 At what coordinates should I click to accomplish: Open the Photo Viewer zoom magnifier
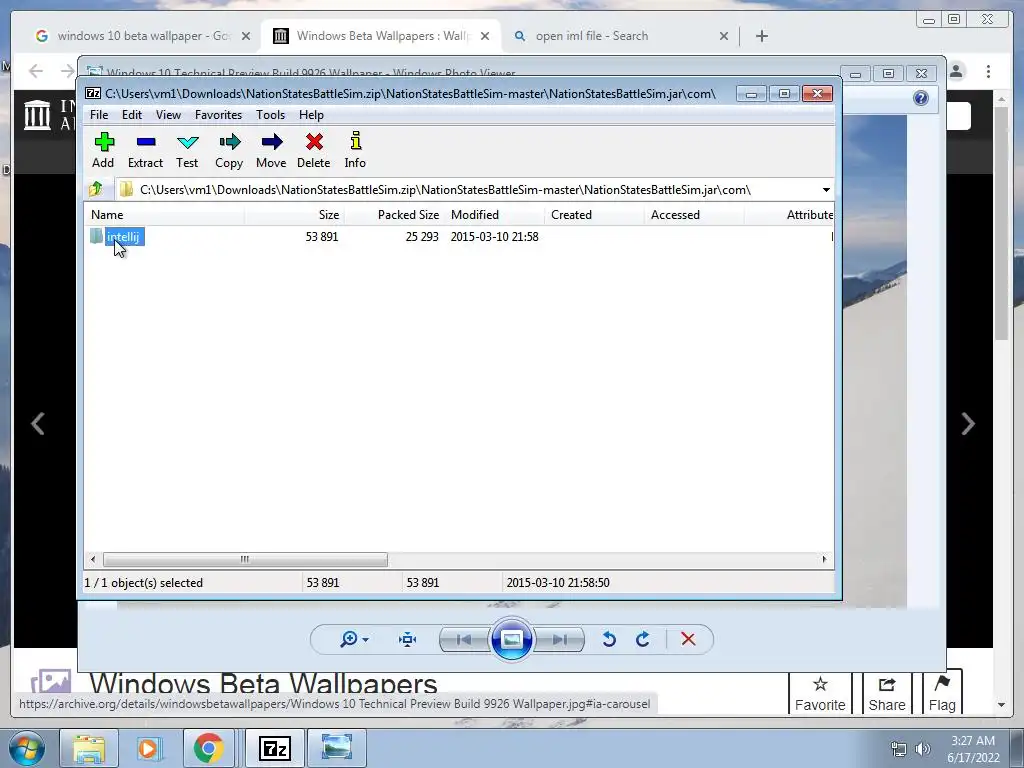click(x=348, y=639)
